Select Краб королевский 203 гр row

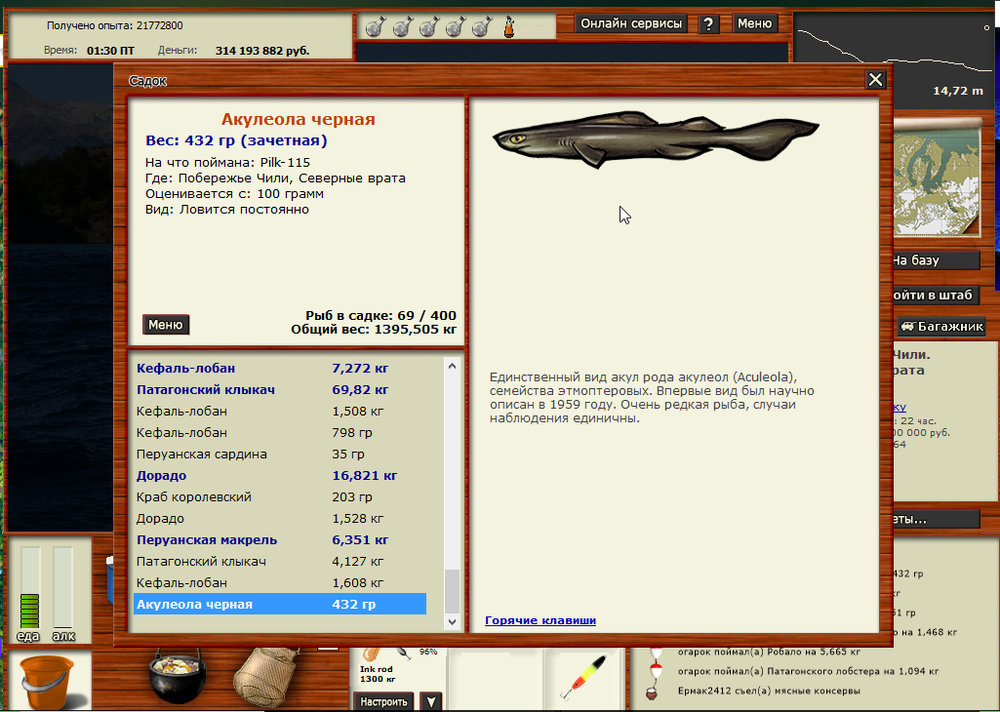(279, 497)
